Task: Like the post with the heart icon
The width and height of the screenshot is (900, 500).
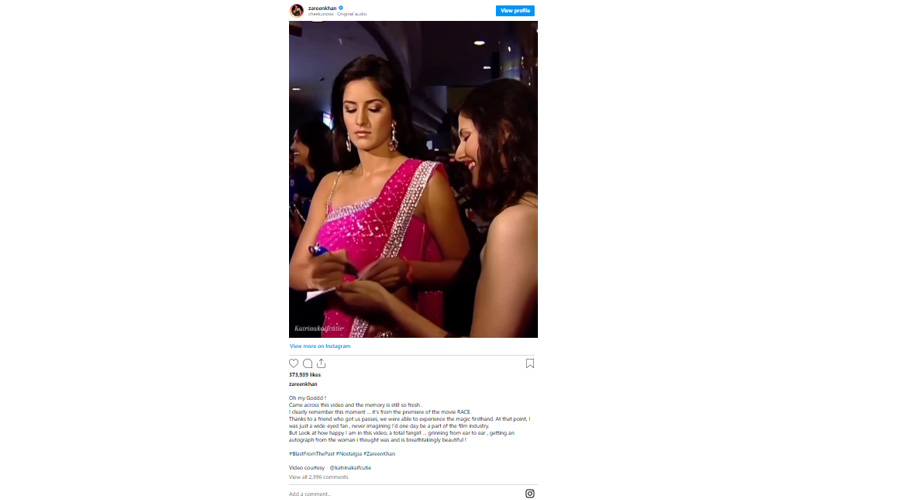Action: tap(293, 363)
